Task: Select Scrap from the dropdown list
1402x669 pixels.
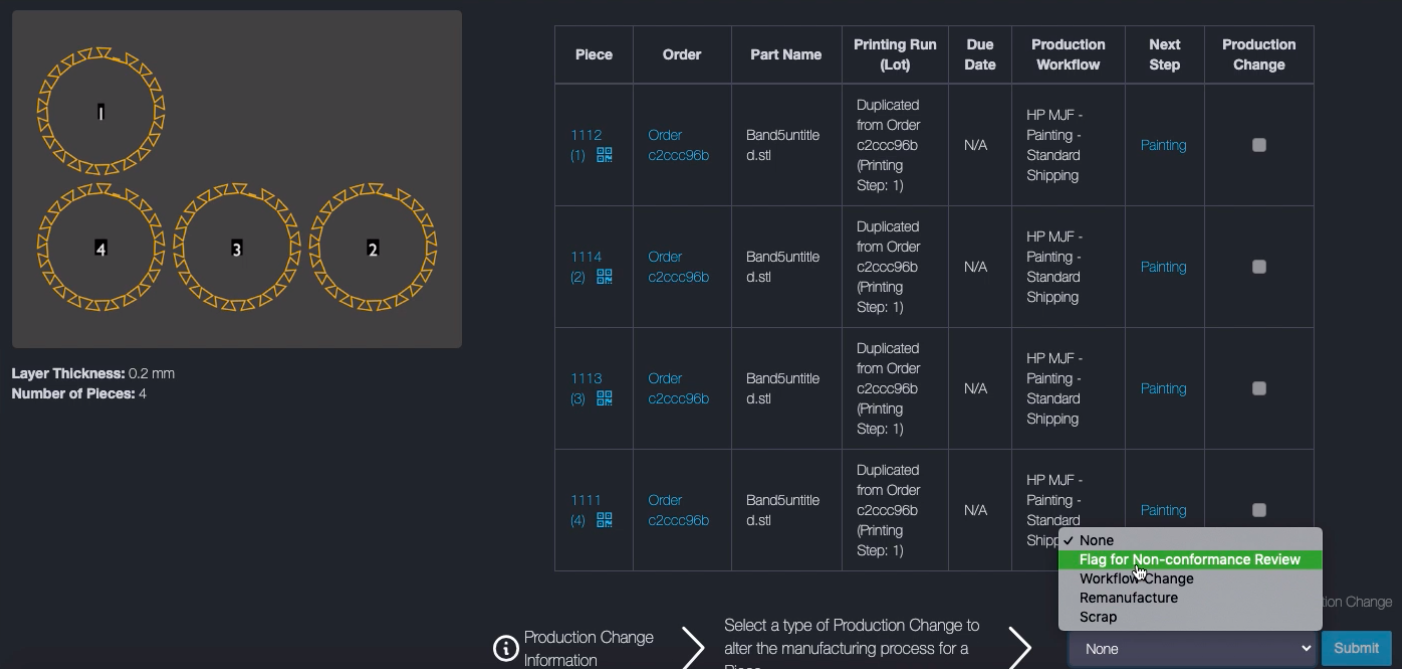Action: [x=1098, y=617]
